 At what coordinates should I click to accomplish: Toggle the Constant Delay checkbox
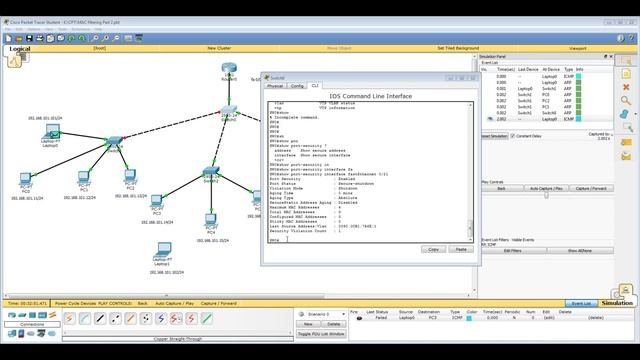coord(513,136)
